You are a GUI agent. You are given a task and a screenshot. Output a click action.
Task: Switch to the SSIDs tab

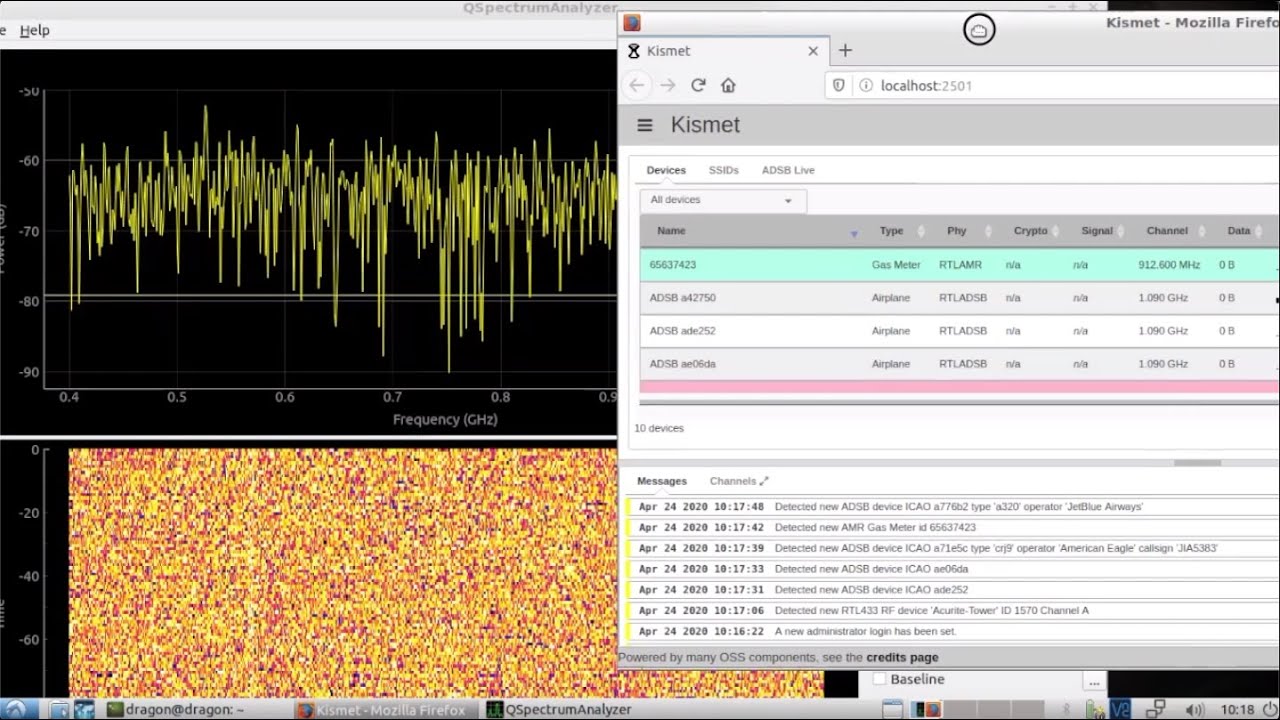723,170
